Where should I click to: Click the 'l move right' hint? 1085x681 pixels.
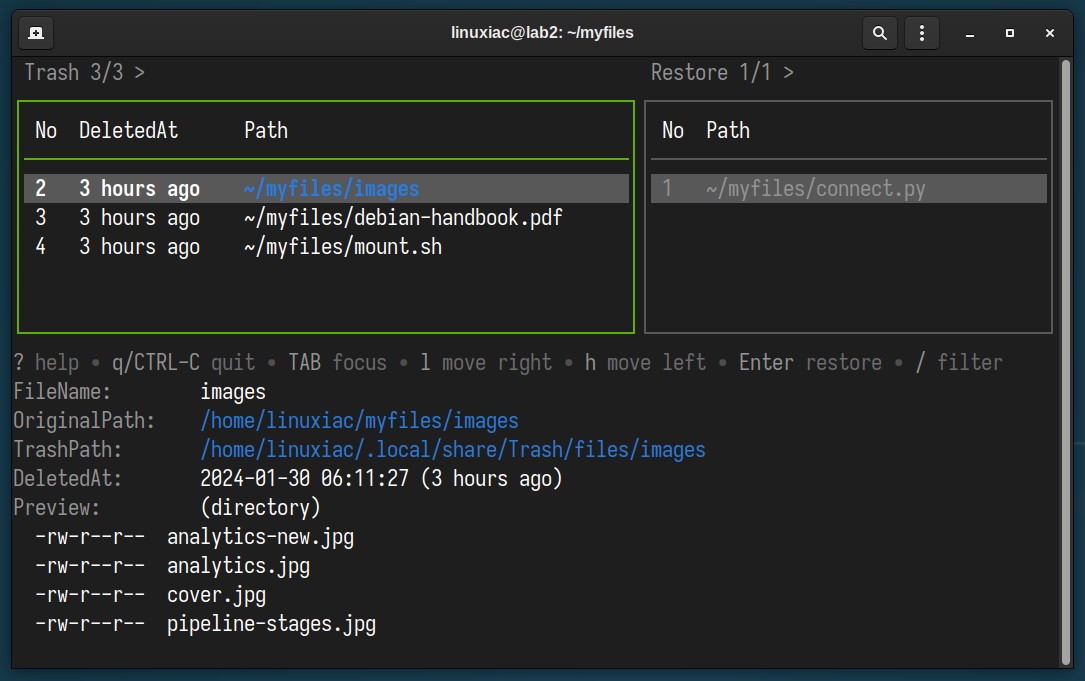click(486, 362)
